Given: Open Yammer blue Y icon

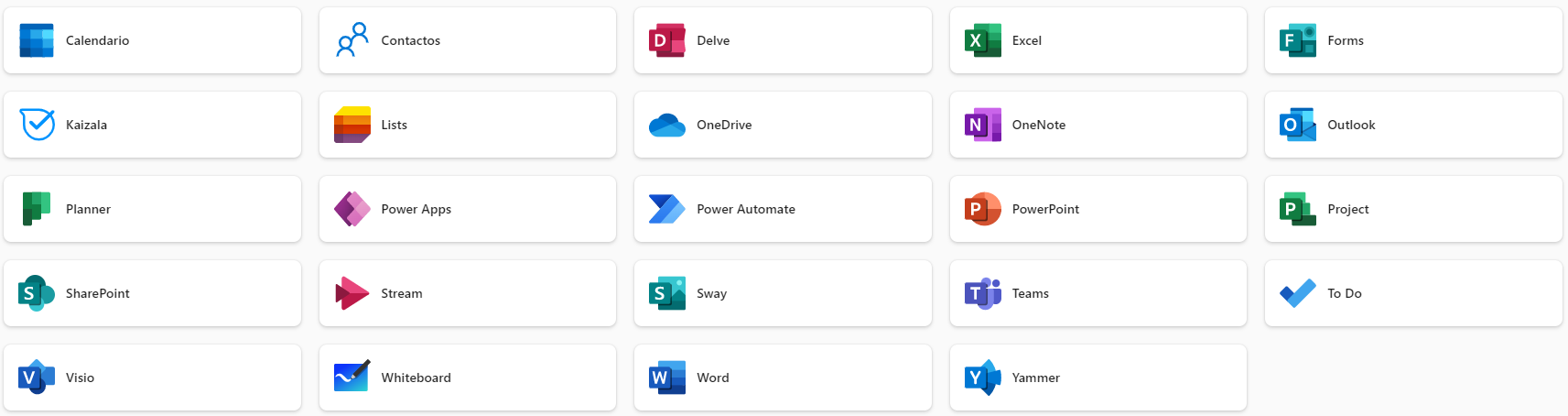Looking at the screenshot, I should (983, 378).
